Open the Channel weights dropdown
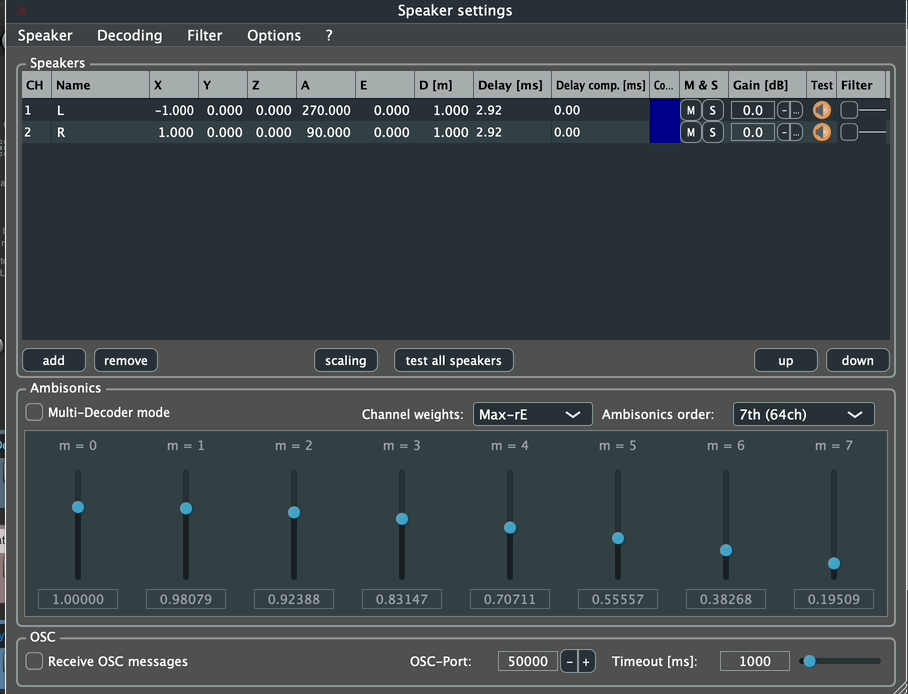 (x=532, y=413)
